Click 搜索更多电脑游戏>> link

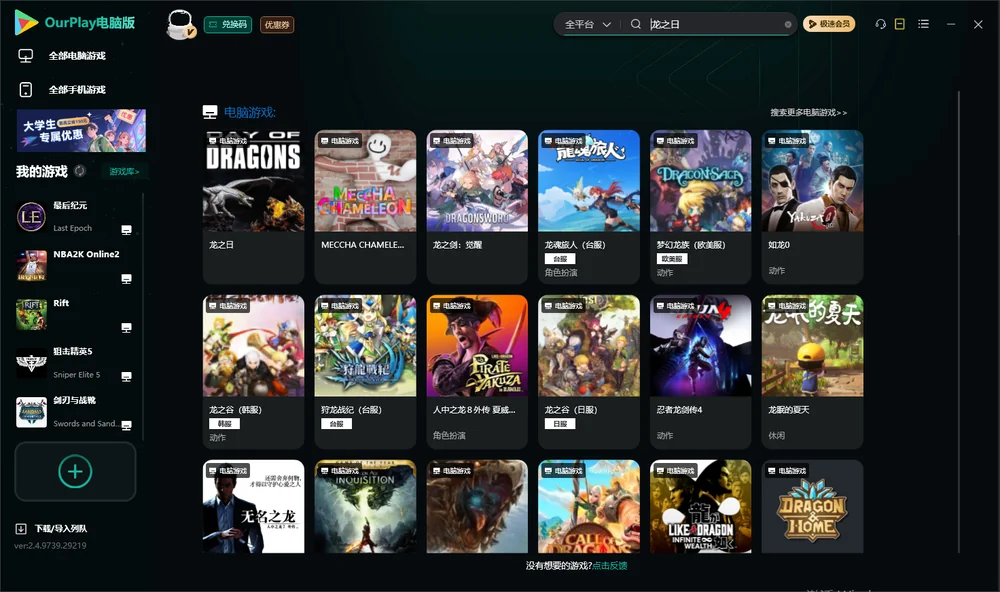tap(808, 113)
